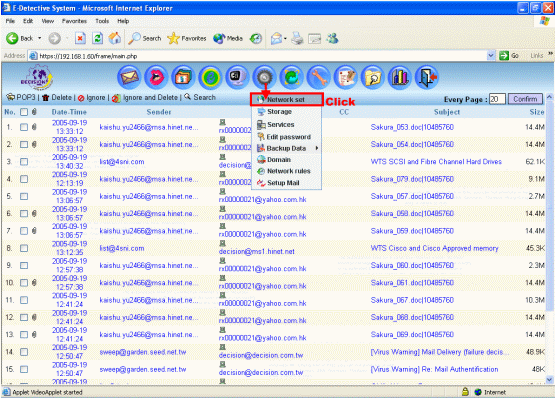Click the Ignore and Delete link

[145, 97]
